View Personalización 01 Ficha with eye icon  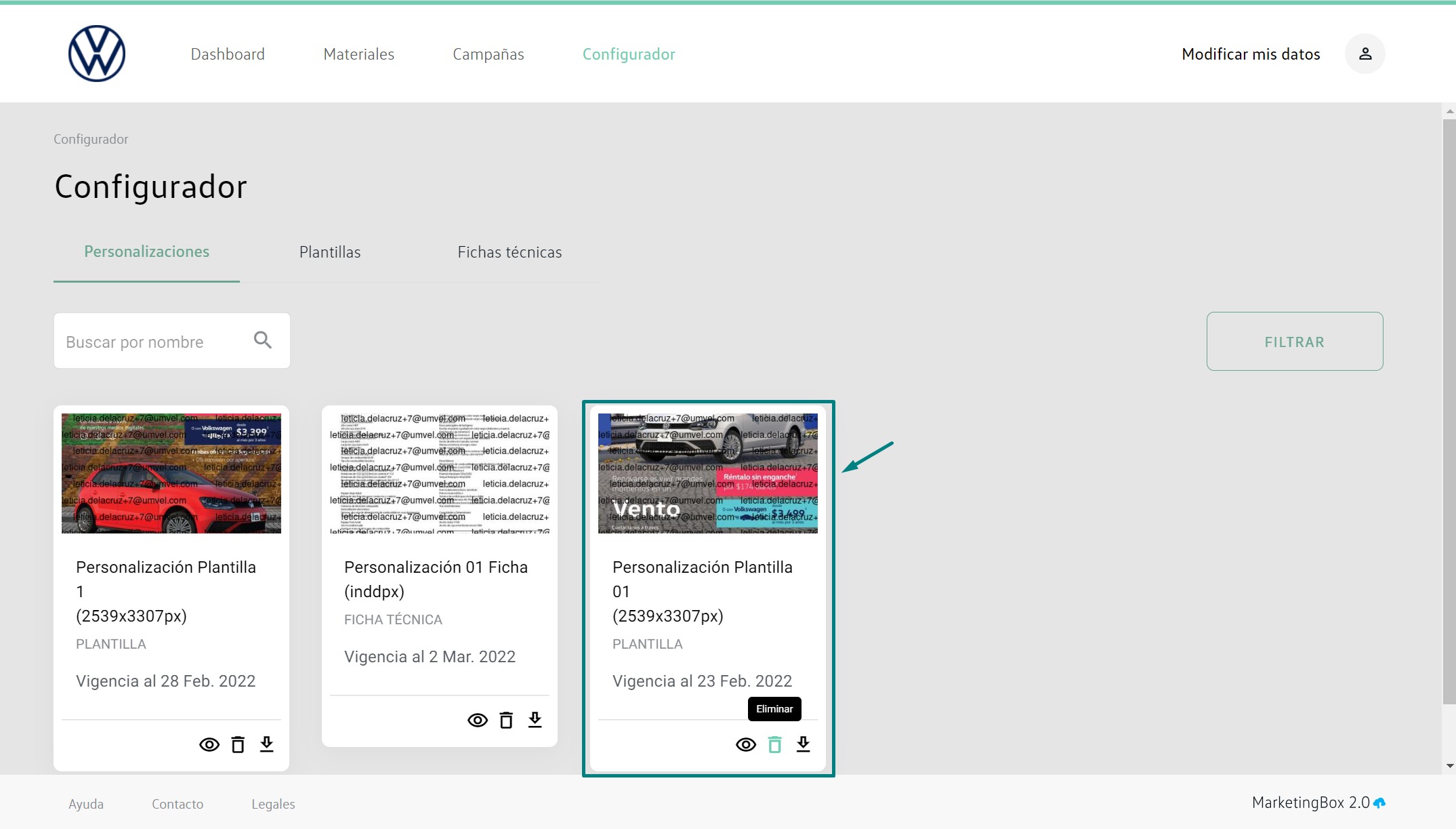[x=478, y=721]
